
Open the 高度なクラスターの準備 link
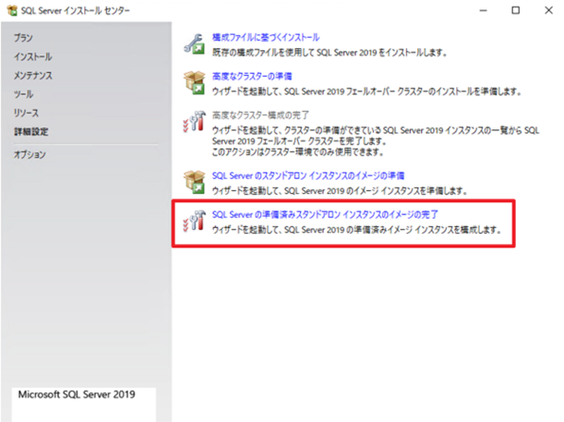point(252,76)
